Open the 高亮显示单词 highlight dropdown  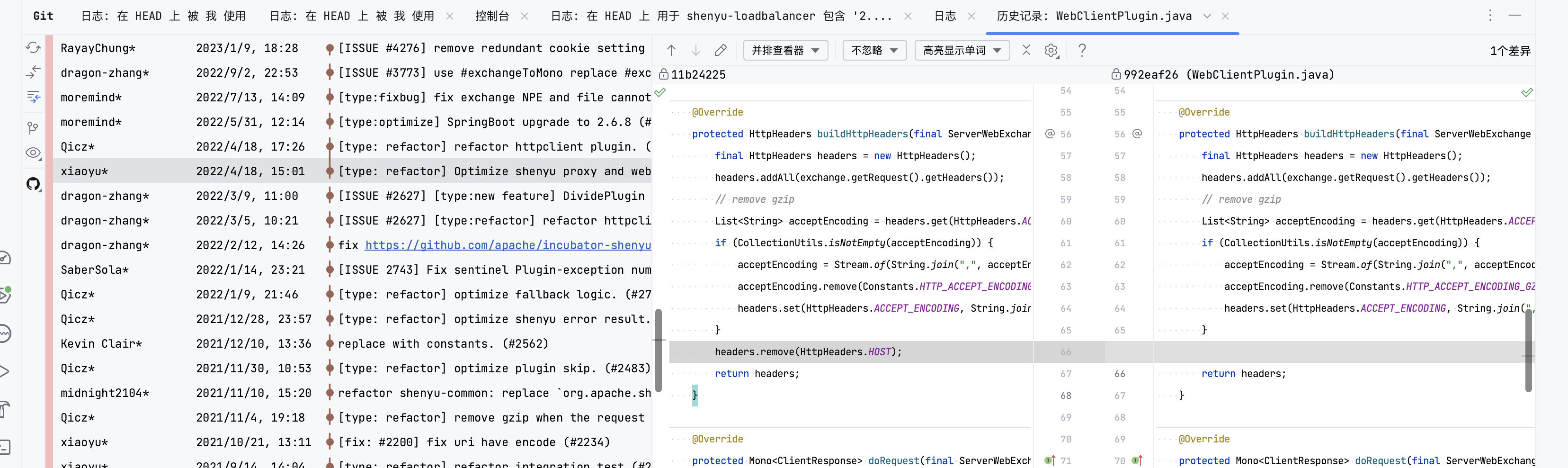pyautogui.click(x=962, y=50)
